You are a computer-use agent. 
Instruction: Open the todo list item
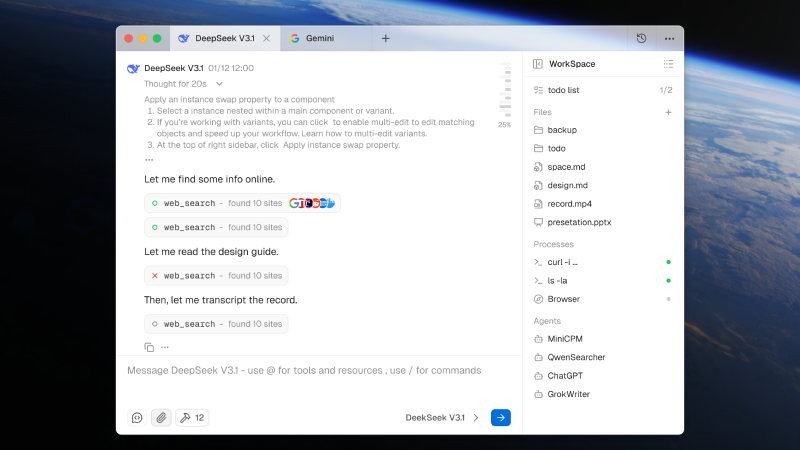click(603, 90)
